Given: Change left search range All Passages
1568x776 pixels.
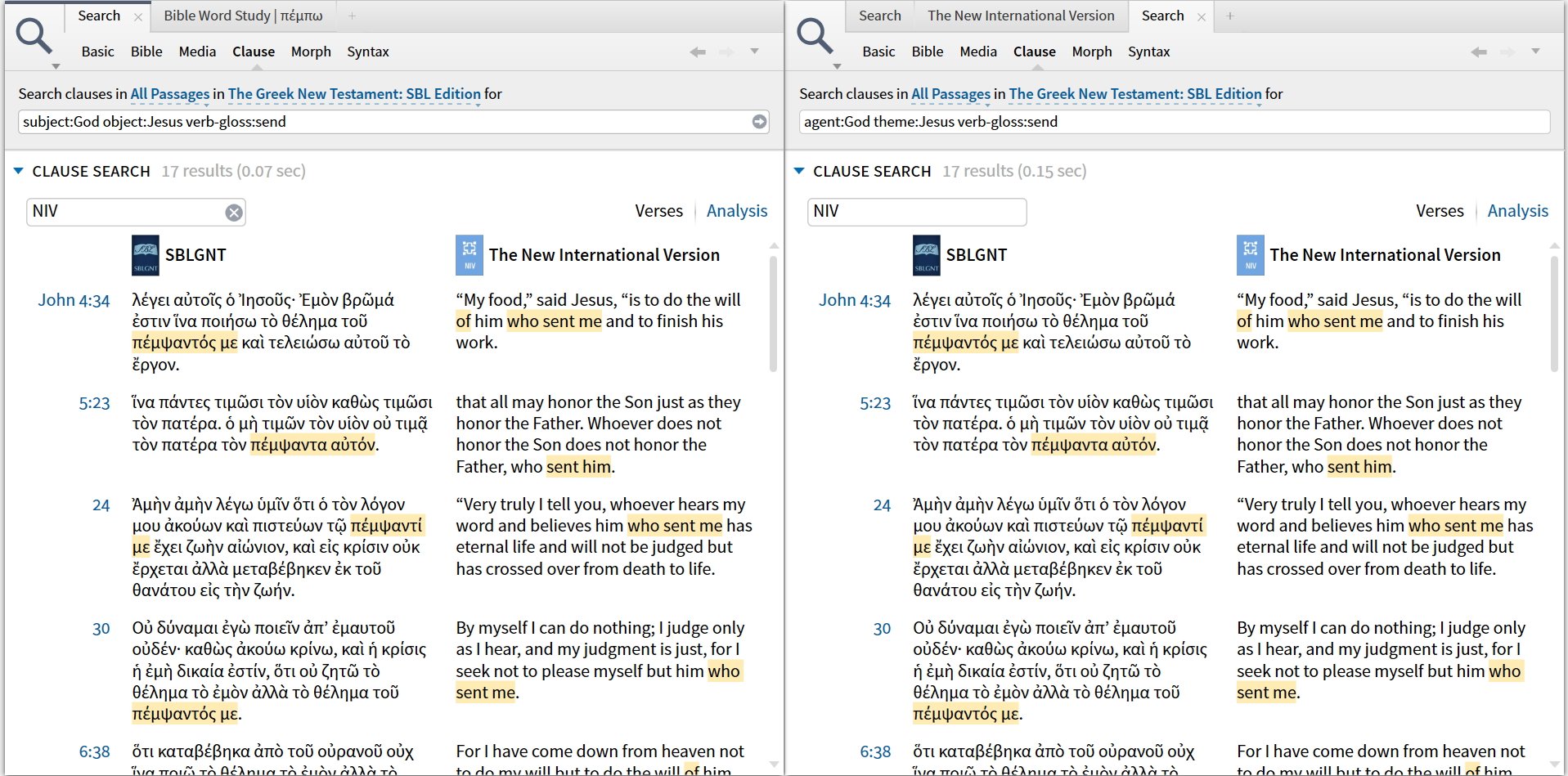Looking at the screenshot, I should pyautogui.click(x=170, y=94).
